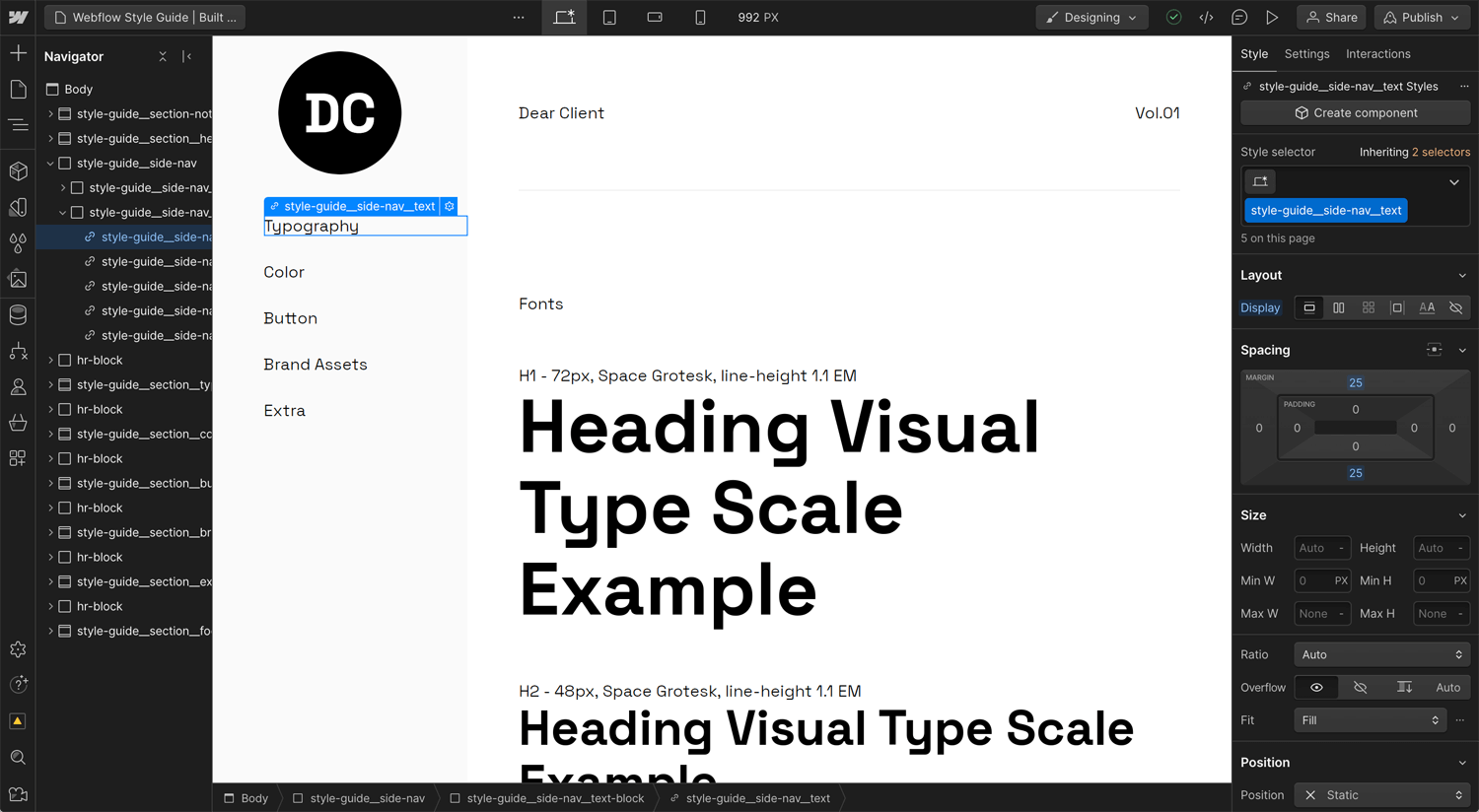The height and width of the screenshot is (812, 1479).
Task: Open the CMS database icon
Action: [18, 314]
